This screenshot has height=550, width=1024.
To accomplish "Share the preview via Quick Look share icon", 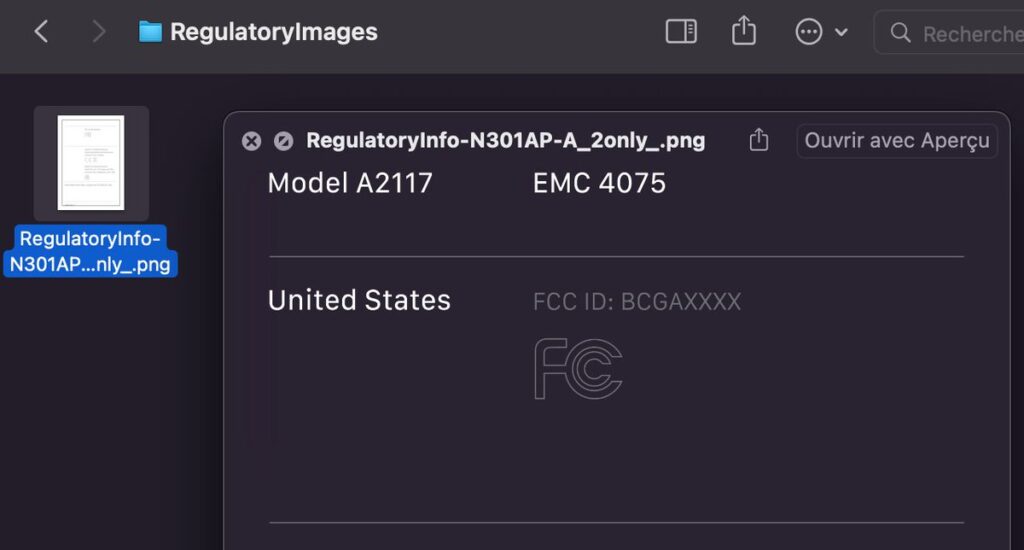I will tap(758, 140).
